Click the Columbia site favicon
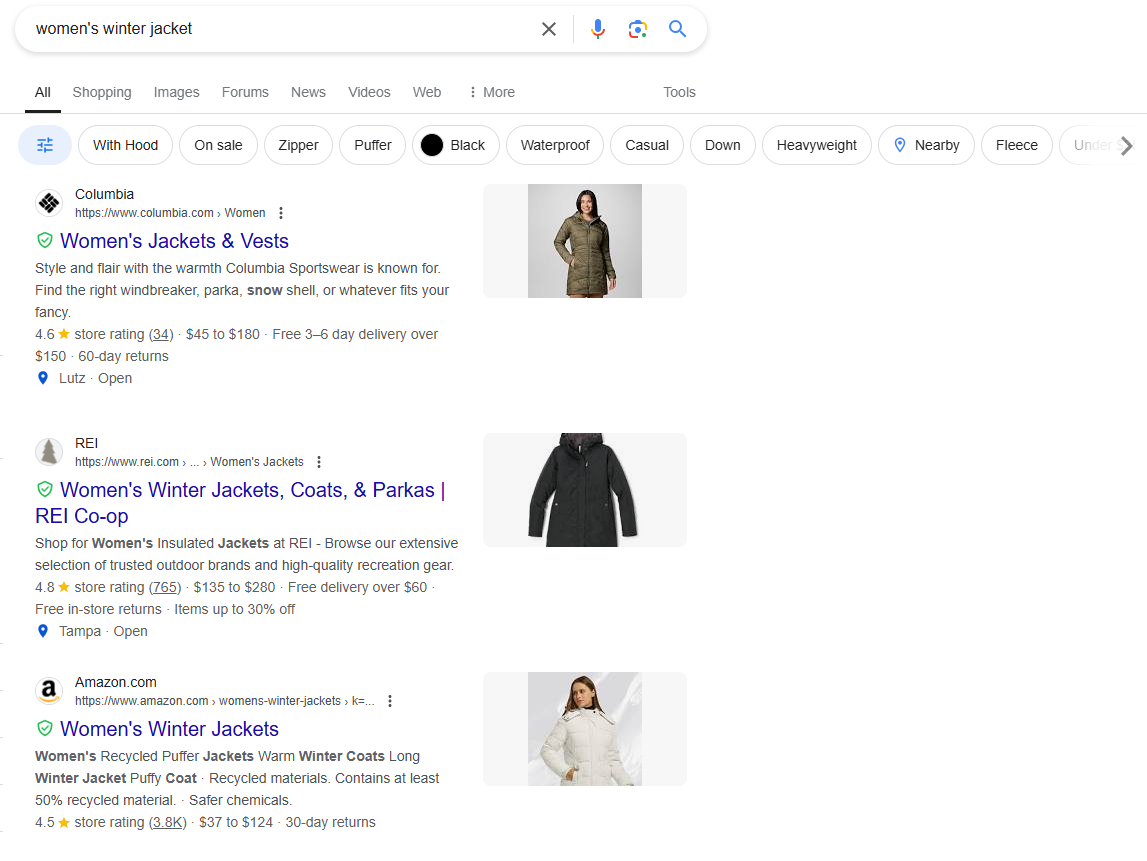This screenshot has height=861, width=1147. [x=49, y=203]
